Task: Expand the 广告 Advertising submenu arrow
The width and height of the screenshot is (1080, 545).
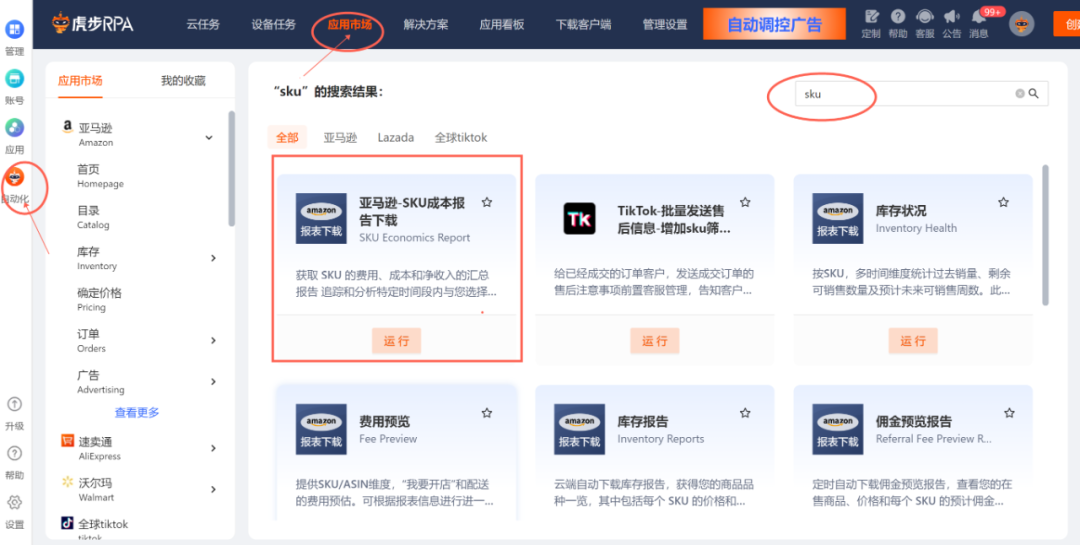Action: (x=214, y=382)
